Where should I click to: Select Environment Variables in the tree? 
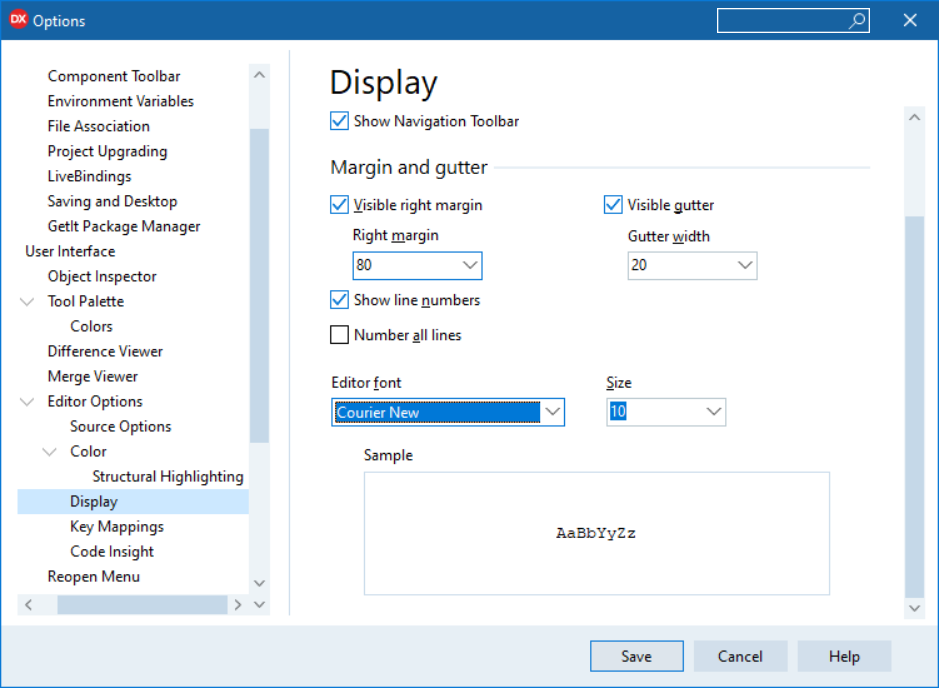(121, 101)
